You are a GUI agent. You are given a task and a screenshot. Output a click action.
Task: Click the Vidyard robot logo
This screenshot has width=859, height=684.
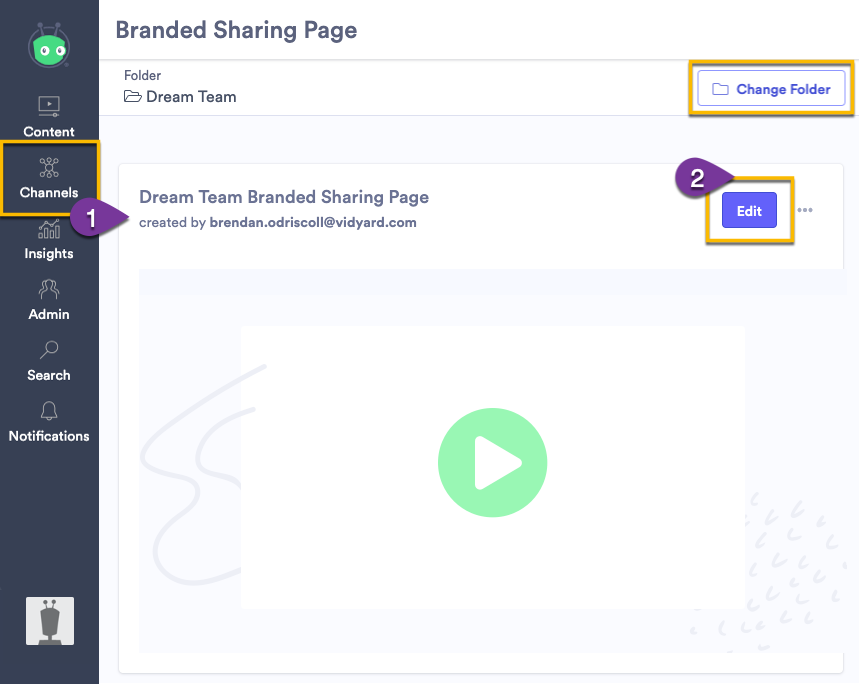pos(49,45)
